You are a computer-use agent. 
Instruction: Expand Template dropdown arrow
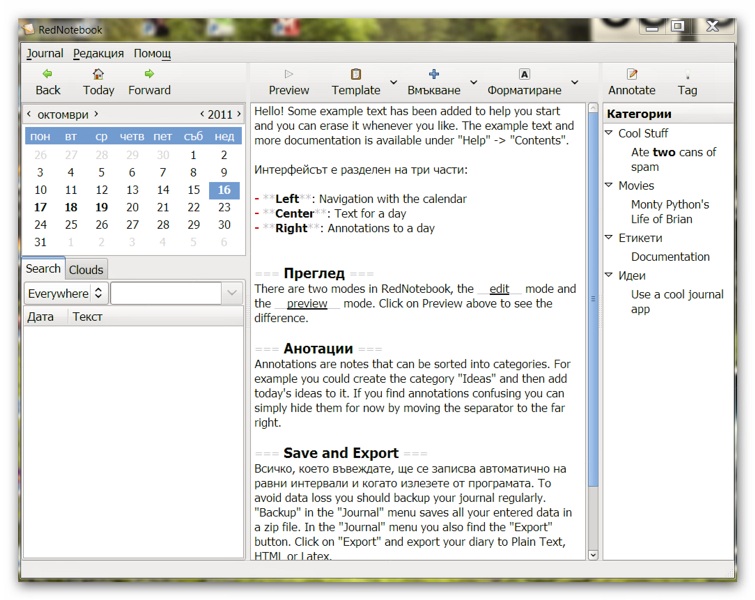[x=393, y=82]
